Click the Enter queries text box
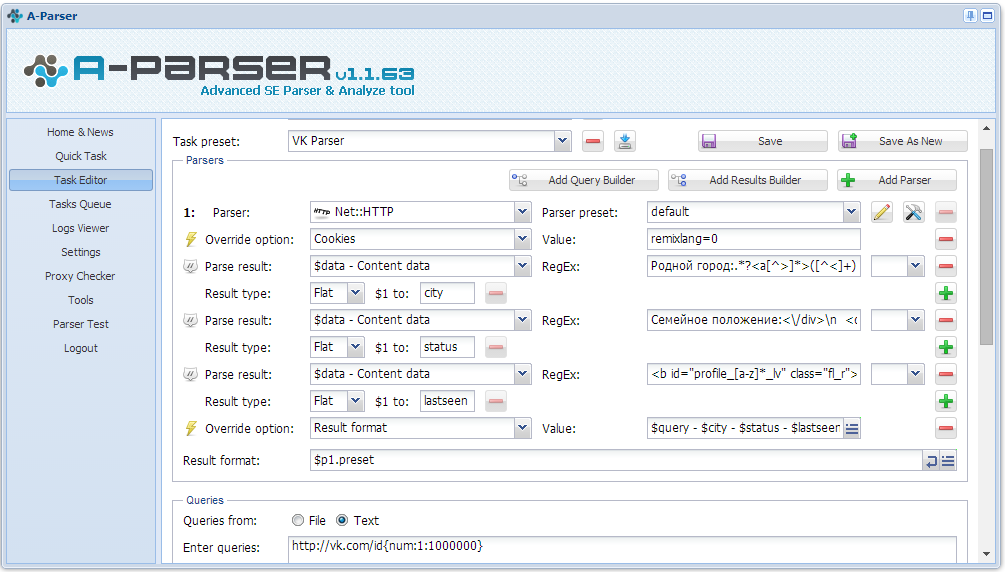Screen dimensions: 1005x572 622,549
